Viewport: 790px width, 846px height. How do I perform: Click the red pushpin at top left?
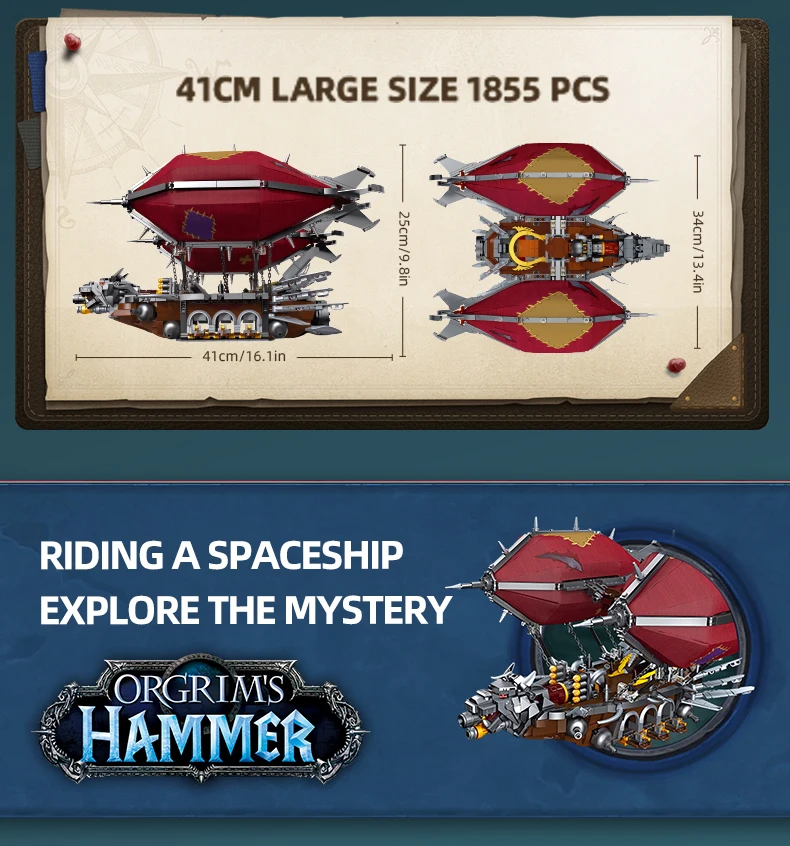click(x=72, y=42)
